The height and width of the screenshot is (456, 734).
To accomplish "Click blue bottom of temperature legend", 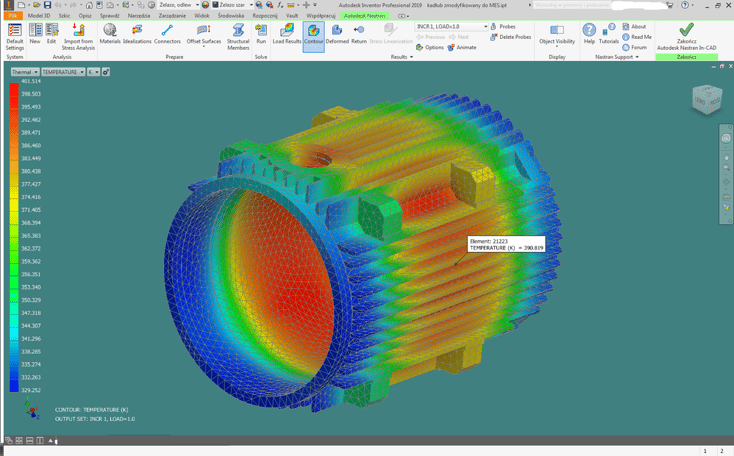I will pyautogui.click(x=14, y=385).
